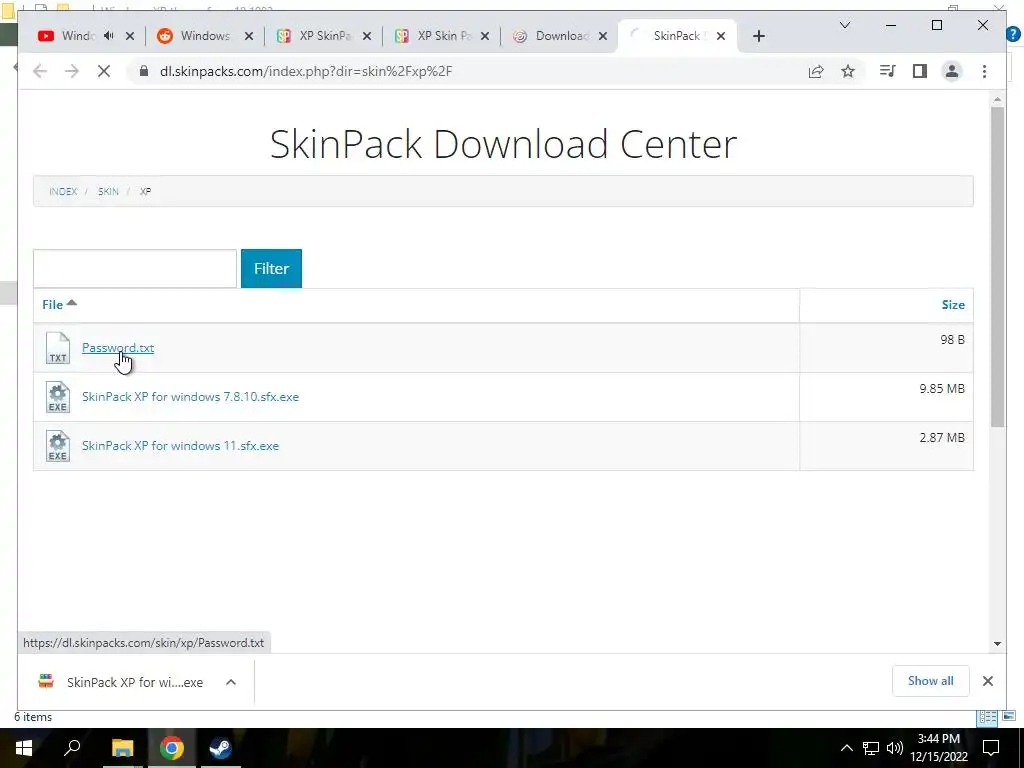Open the media control icon in toolbar
Image resolution: width=1024 pixels, height=768 pixels.
(887, 71)
